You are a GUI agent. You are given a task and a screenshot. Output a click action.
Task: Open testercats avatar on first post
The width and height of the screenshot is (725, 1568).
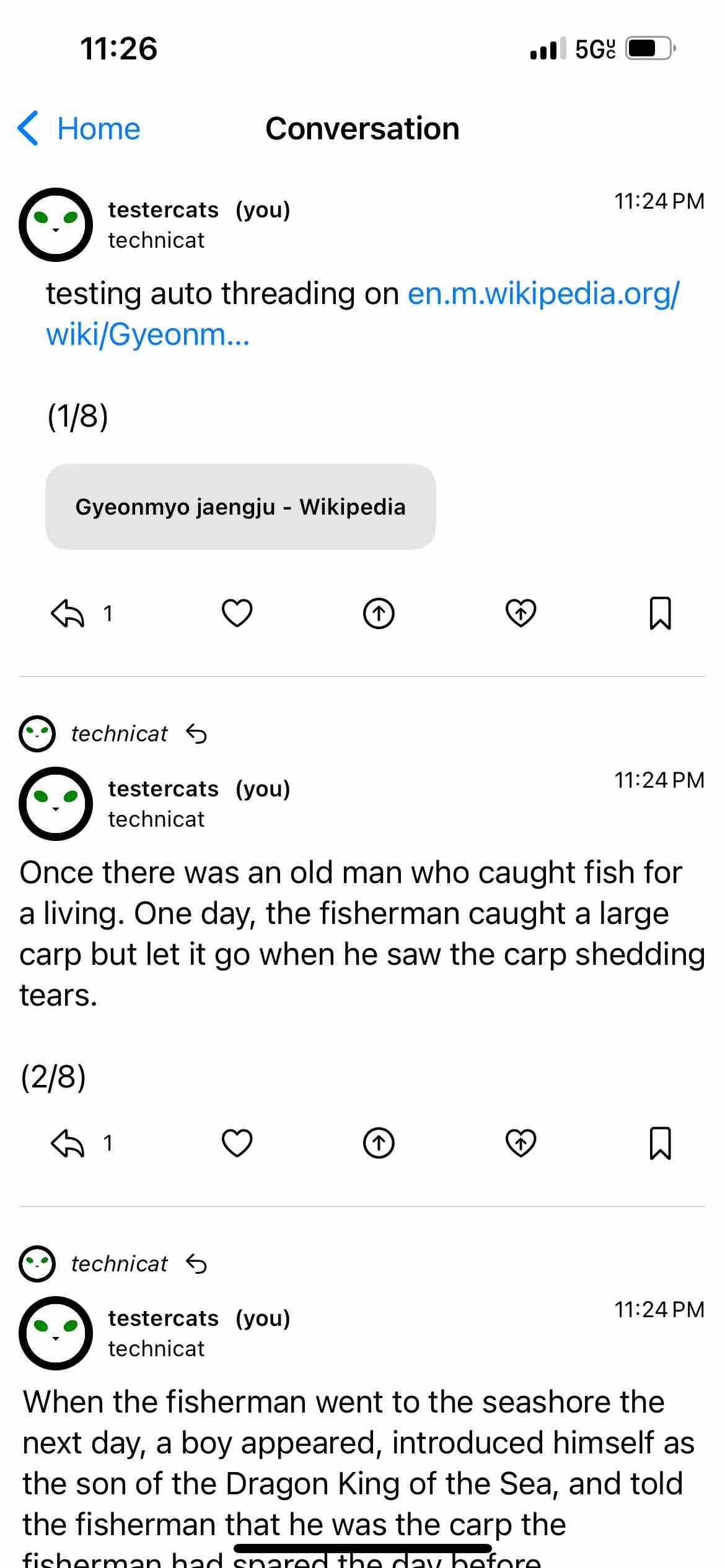[x=56, y=225]
